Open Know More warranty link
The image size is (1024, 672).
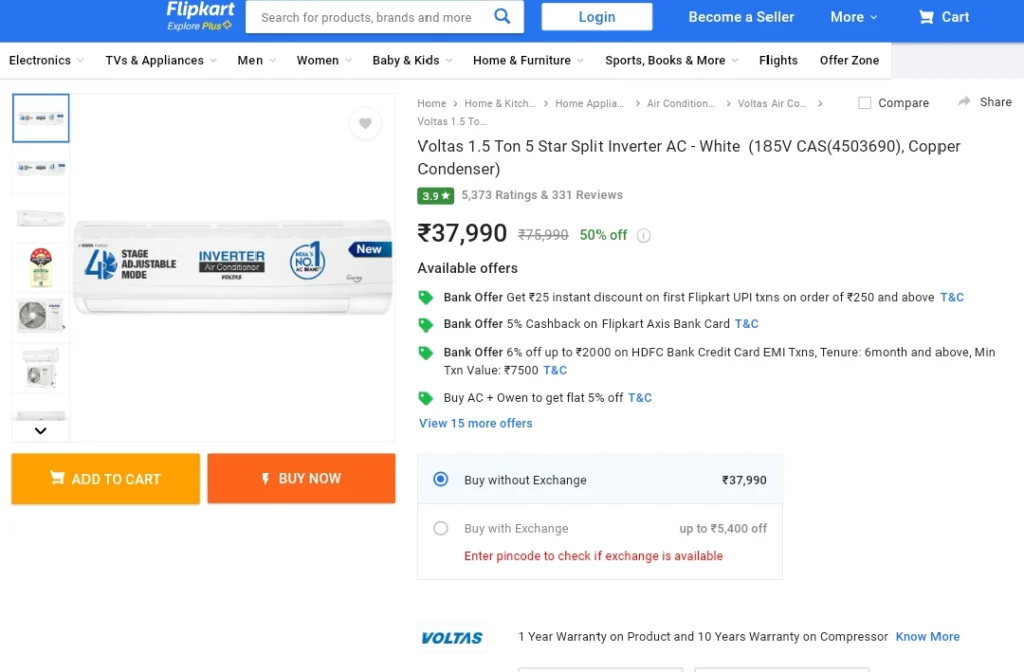(x=927, y=637)
